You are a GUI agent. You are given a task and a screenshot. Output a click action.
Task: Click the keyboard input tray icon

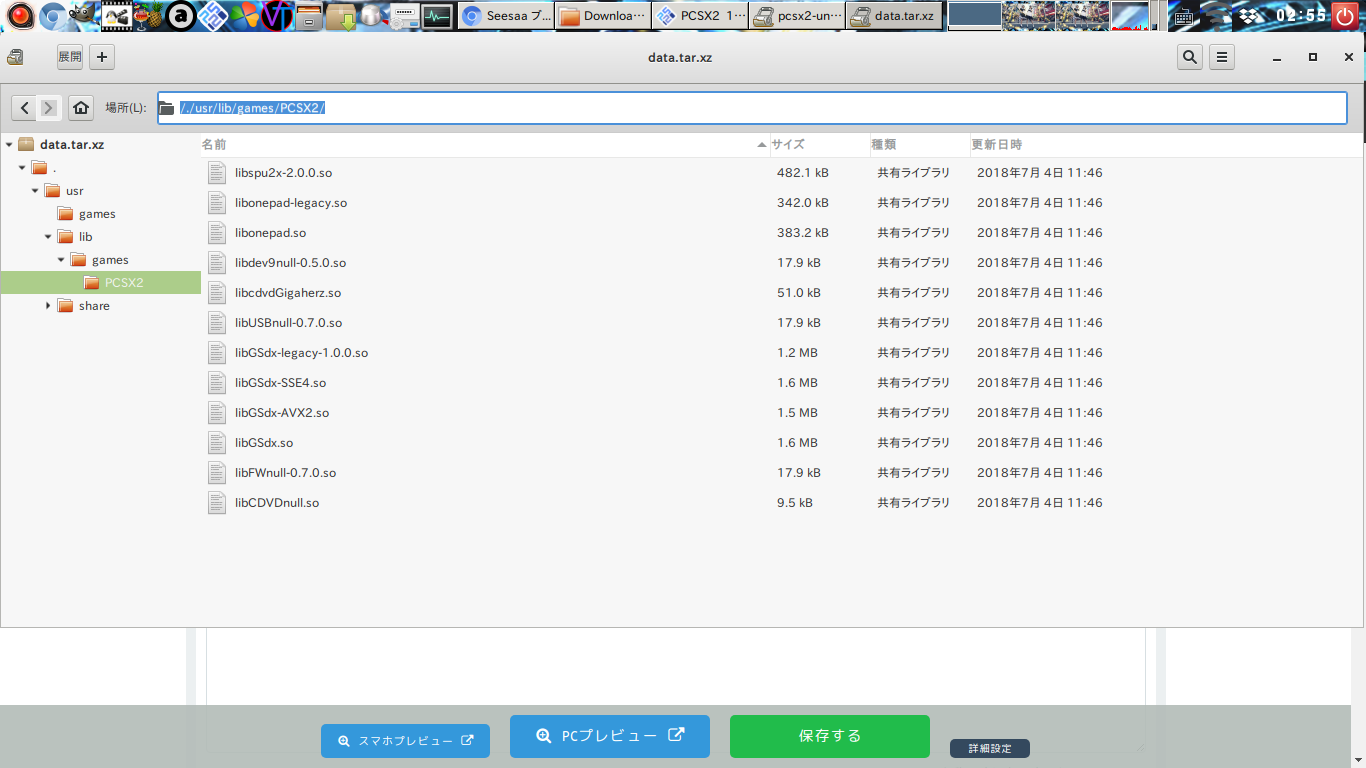click(1184, 16)
